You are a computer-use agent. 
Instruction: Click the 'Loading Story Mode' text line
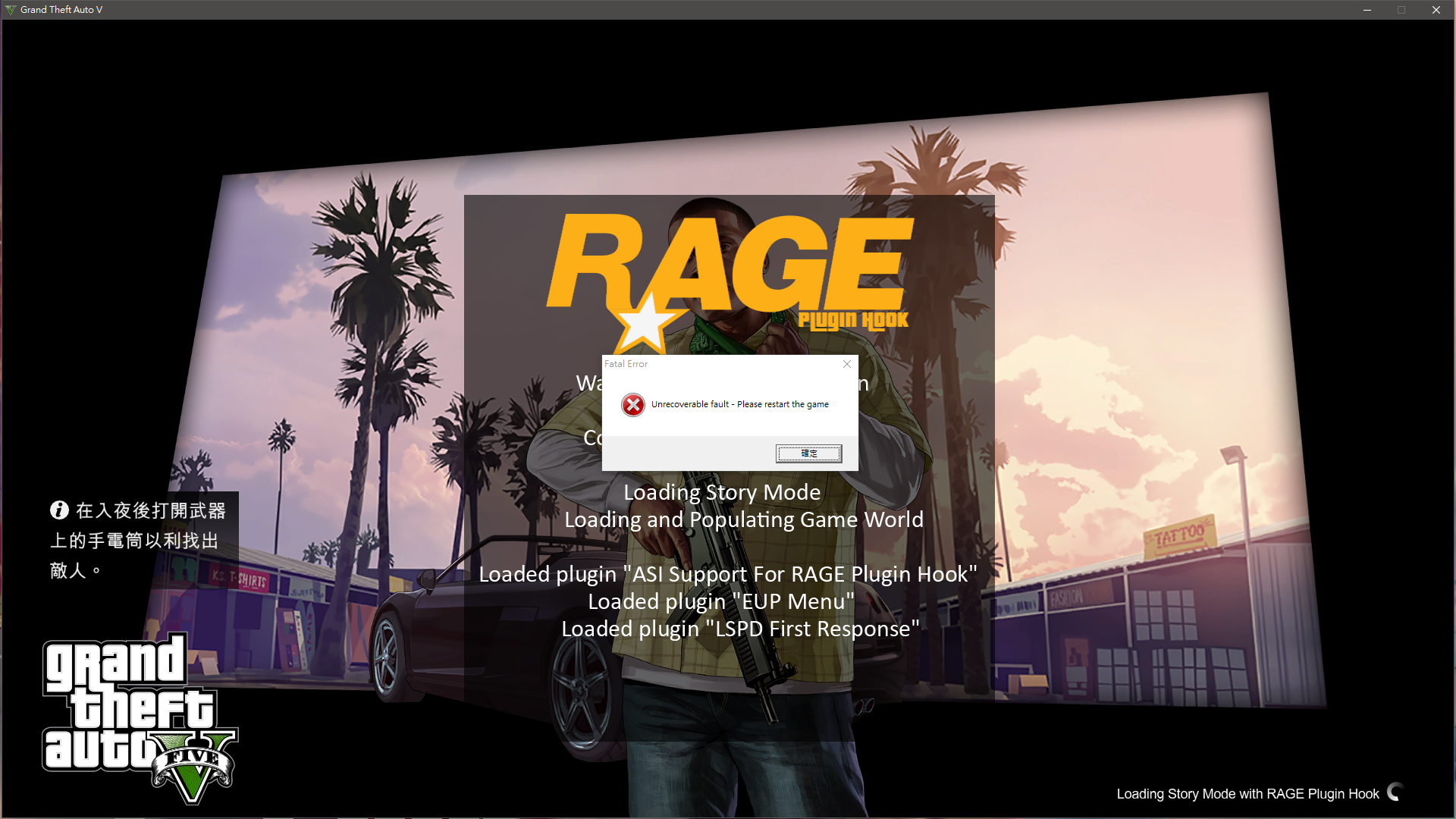coord(722,492)
